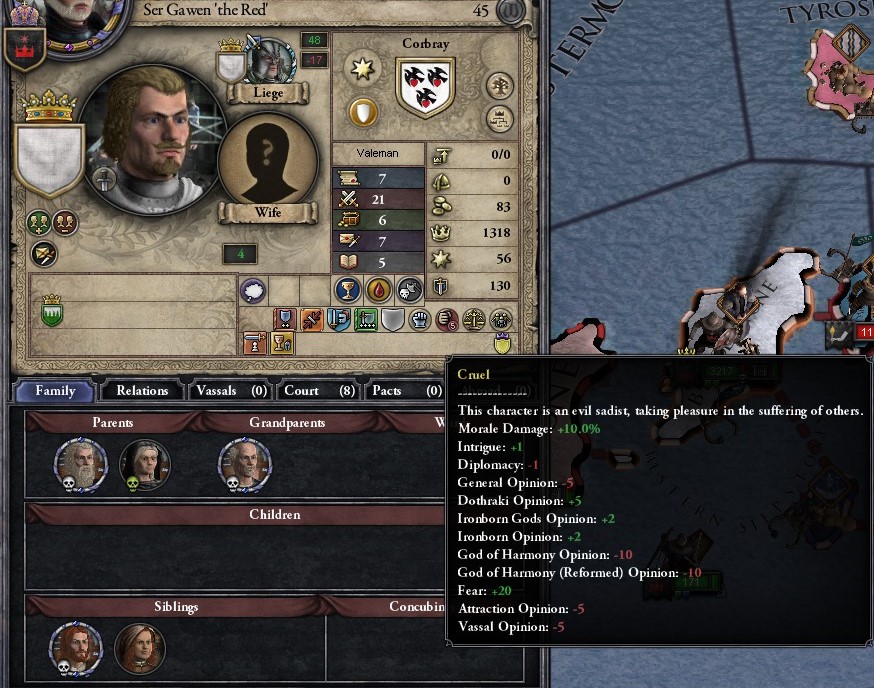Click the dynasty tree button
The image size is (874, 688).
coord(499,86)
